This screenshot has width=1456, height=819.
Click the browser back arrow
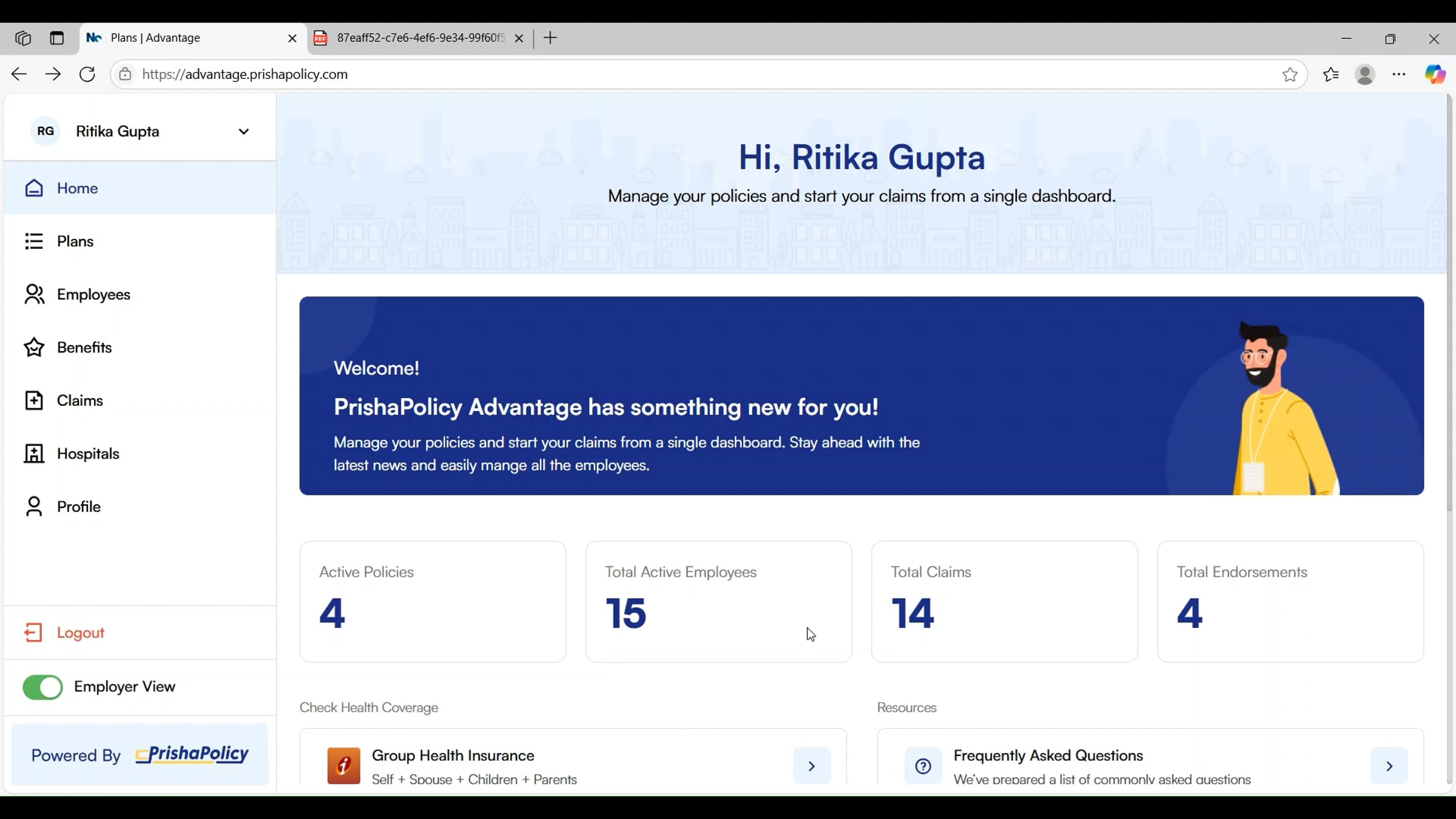coord(19,74)
